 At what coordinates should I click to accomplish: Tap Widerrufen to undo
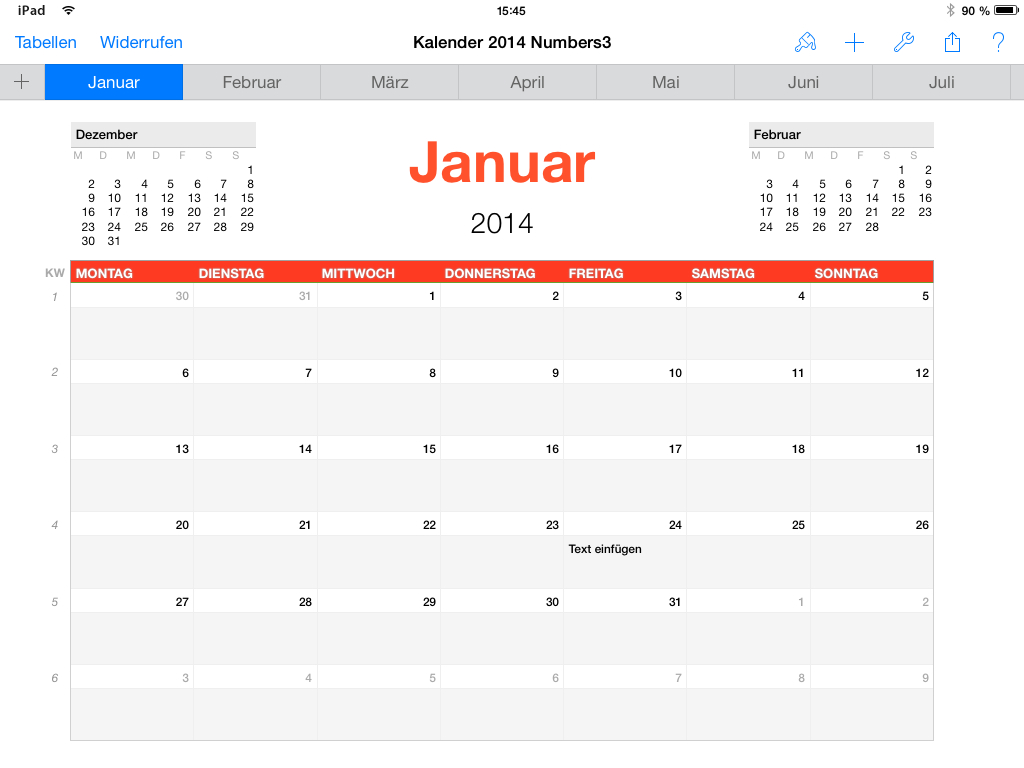(141, 42)
